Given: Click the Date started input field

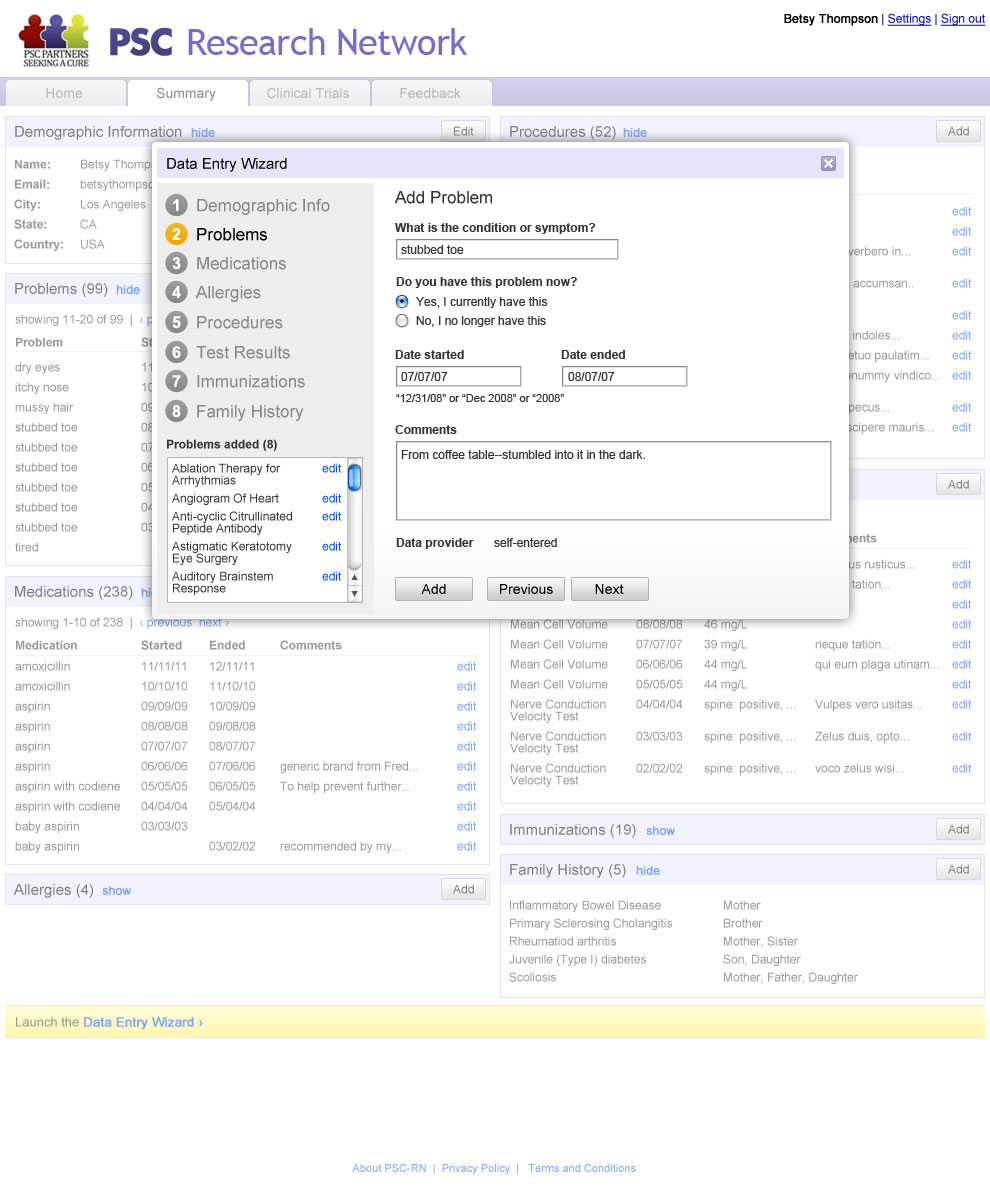Looking at the screenshot, I should coord(458,377).
